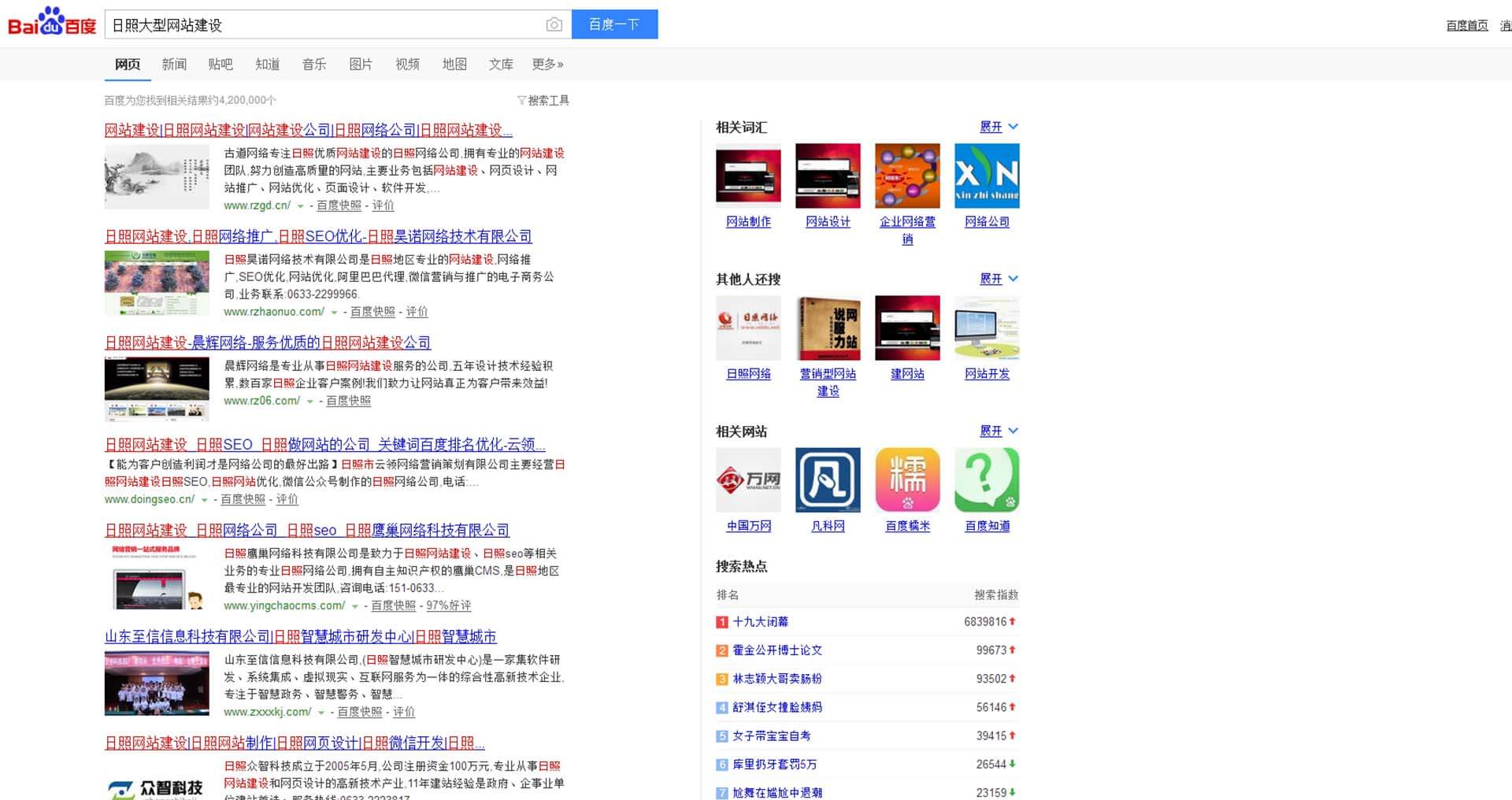Open hot search 林志颖大哥卖肠粉

click(777, 679)
